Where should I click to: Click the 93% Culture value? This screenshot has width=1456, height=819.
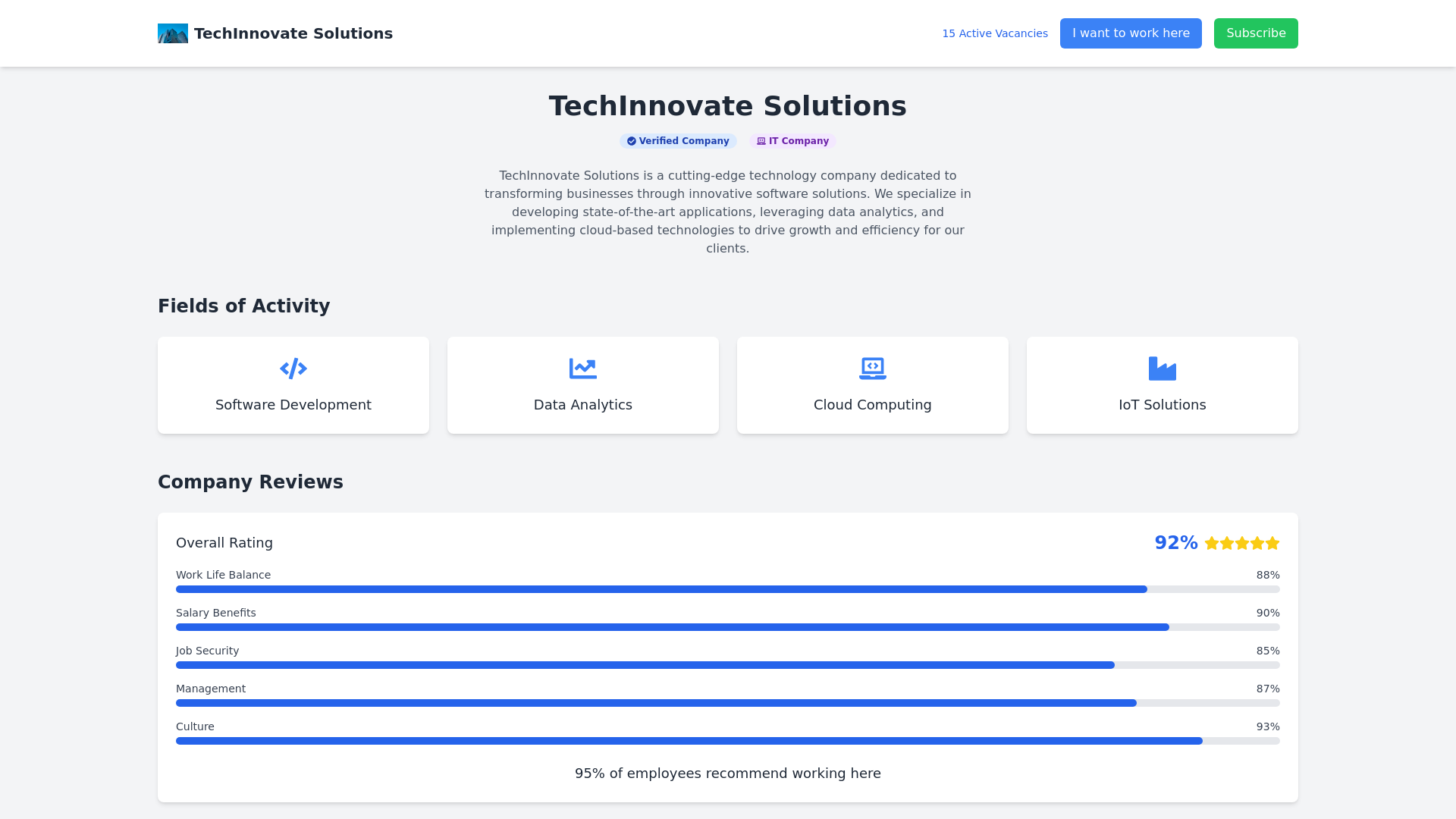[1268, 726]
